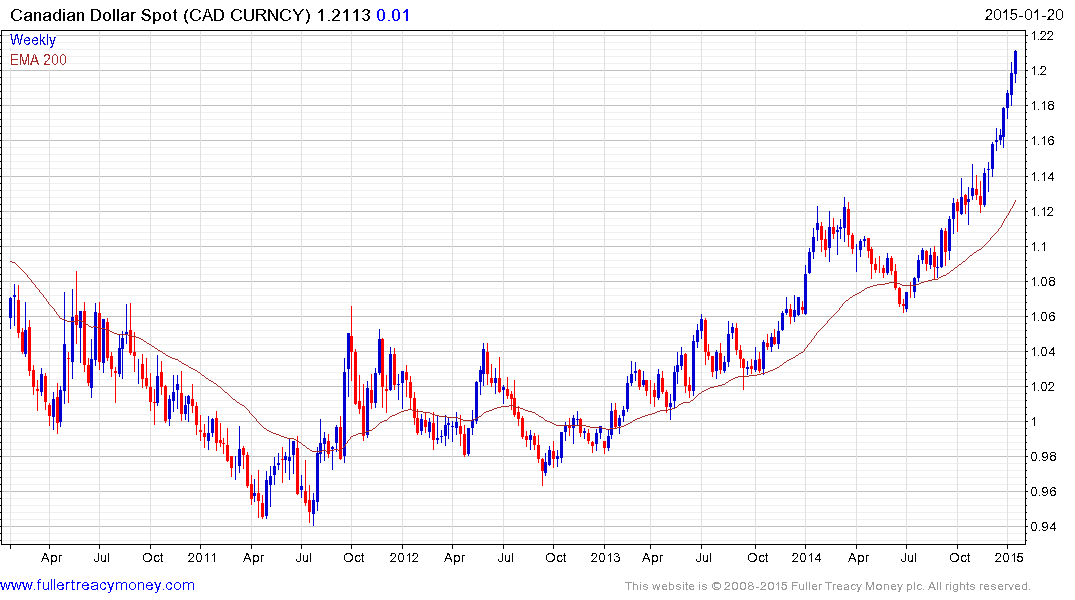1075x600 pixels.
Task: Click the 1.04 price axis label
Action: tap(1043, 351)
